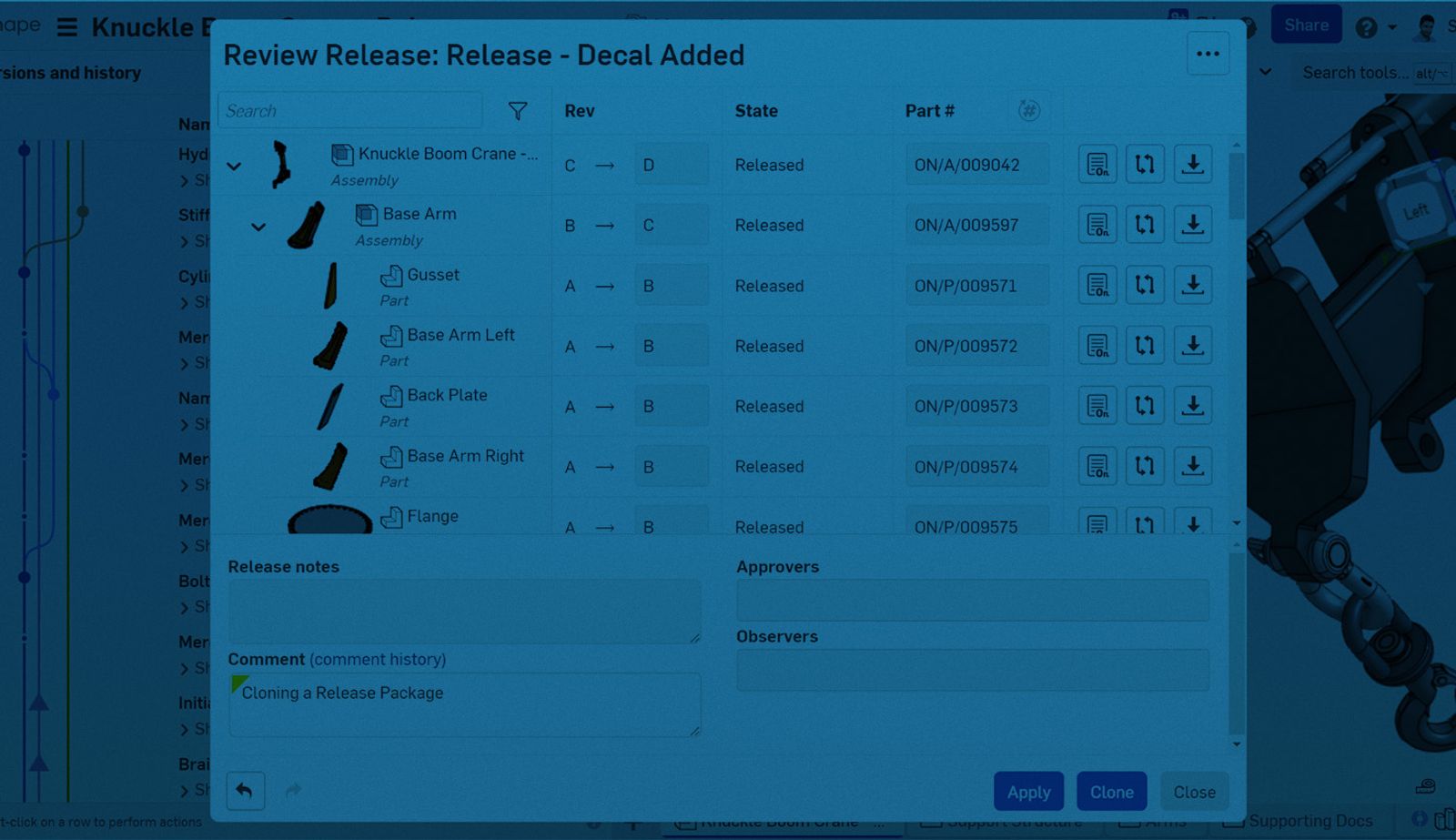The image size is (1456, 840).
Task: Collapse the Base Arm assembly tree
Action: 258,227
